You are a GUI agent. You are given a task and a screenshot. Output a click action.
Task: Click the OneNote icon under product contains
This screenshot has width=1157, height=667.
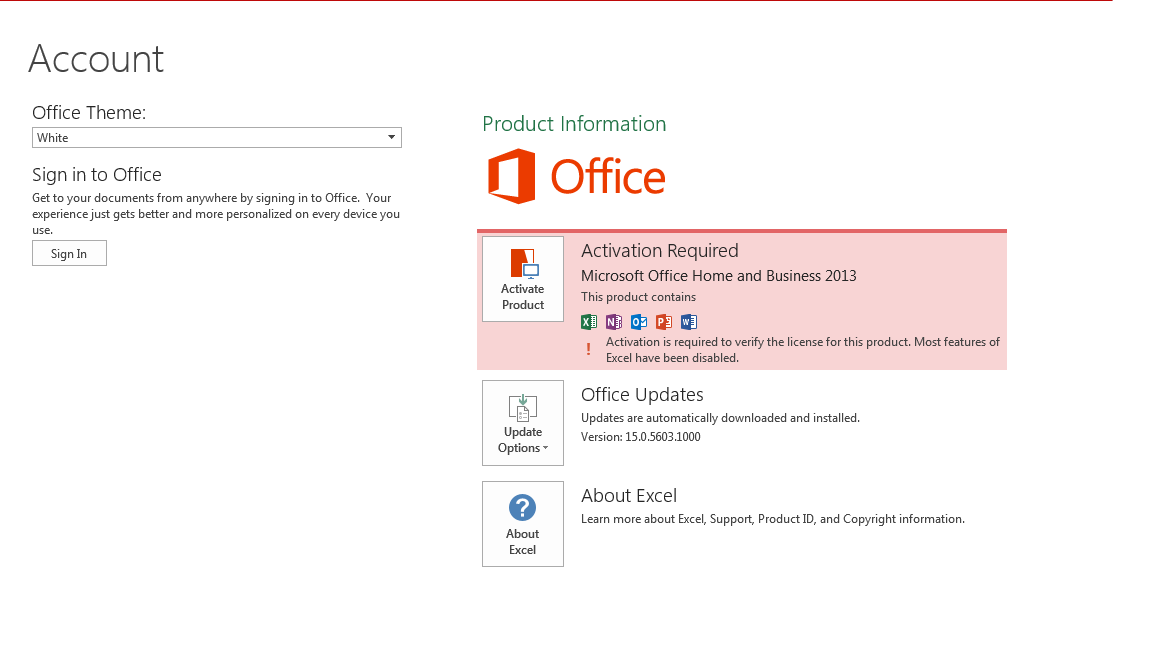614,322
